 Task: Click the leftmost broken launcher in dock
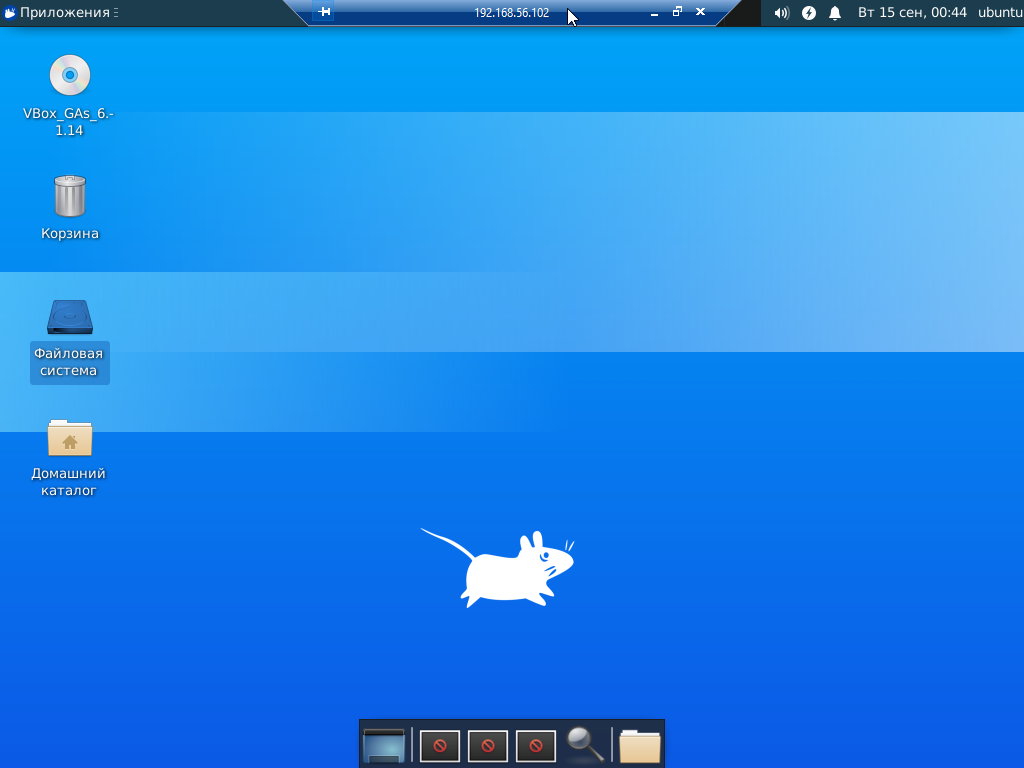pos(440,745)
